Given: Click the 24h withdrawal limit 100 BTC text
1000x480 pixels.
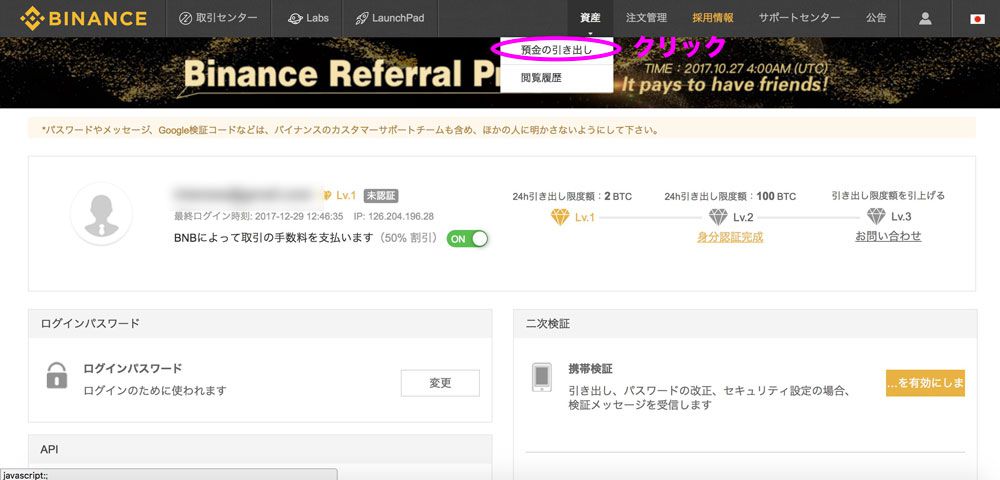Looking at the screenshot, I should coord(730,196).
